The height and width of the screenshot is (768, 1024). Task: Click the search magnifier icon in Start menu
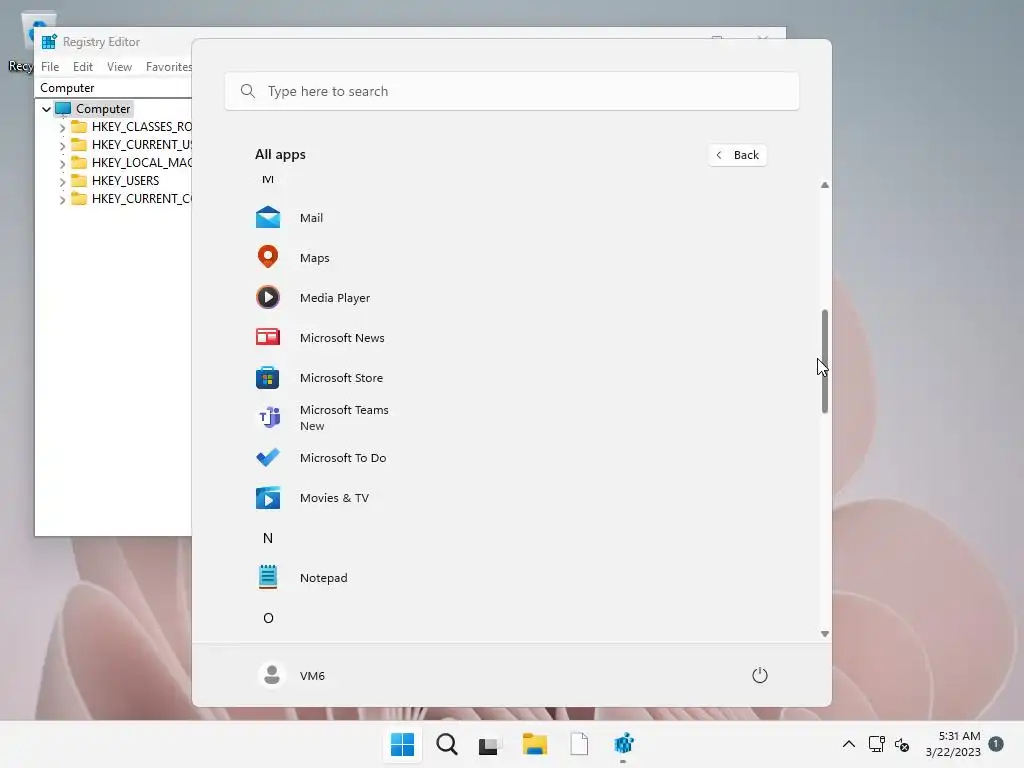[248, 91]
